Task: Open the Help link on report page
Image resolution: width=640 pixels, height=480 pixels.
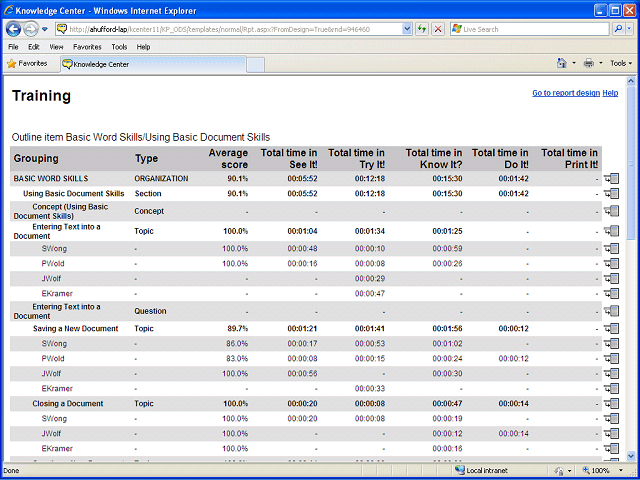Action: (x=610, y=93)
